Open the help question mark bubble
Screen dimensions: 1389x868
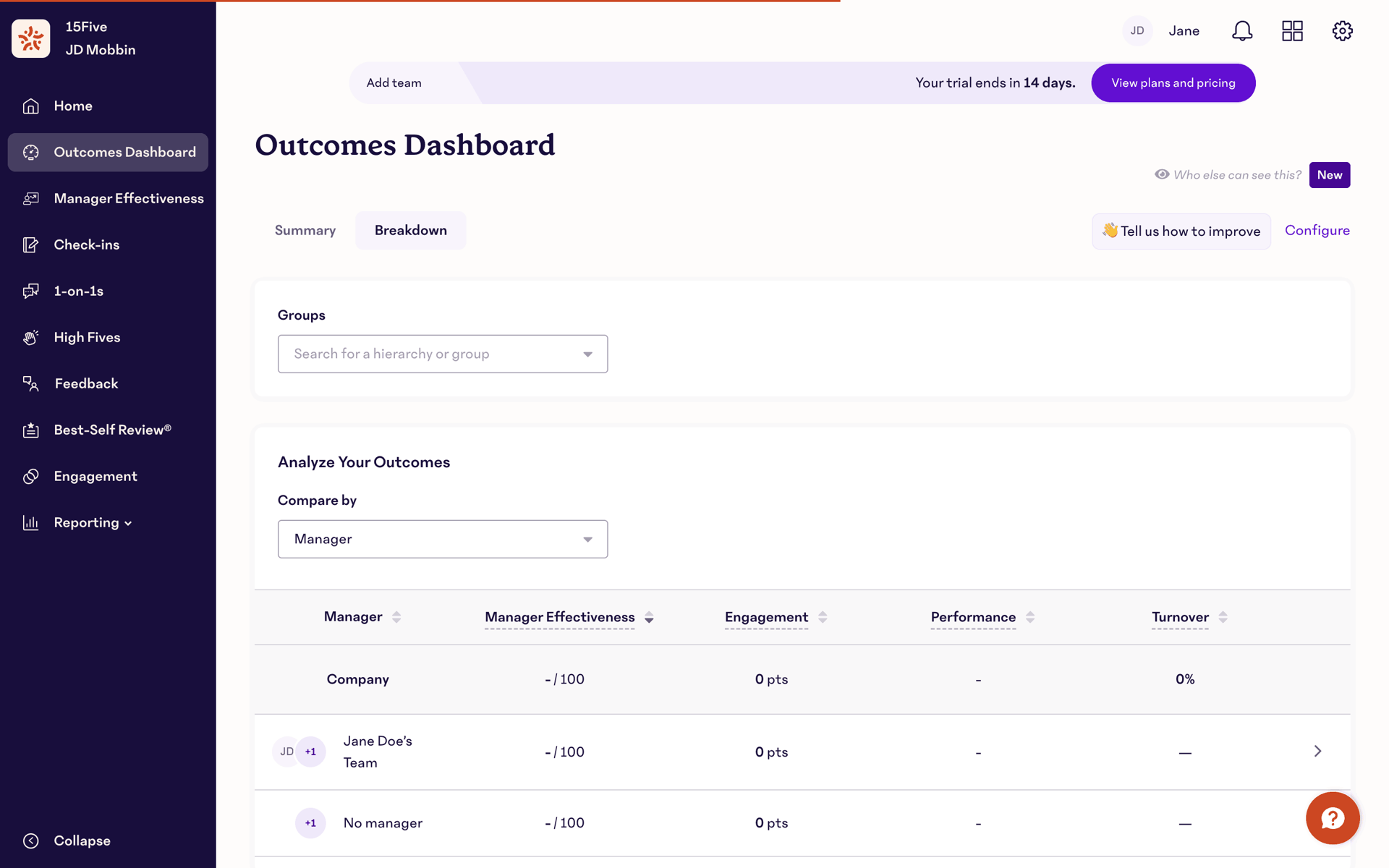[1333, 818]
